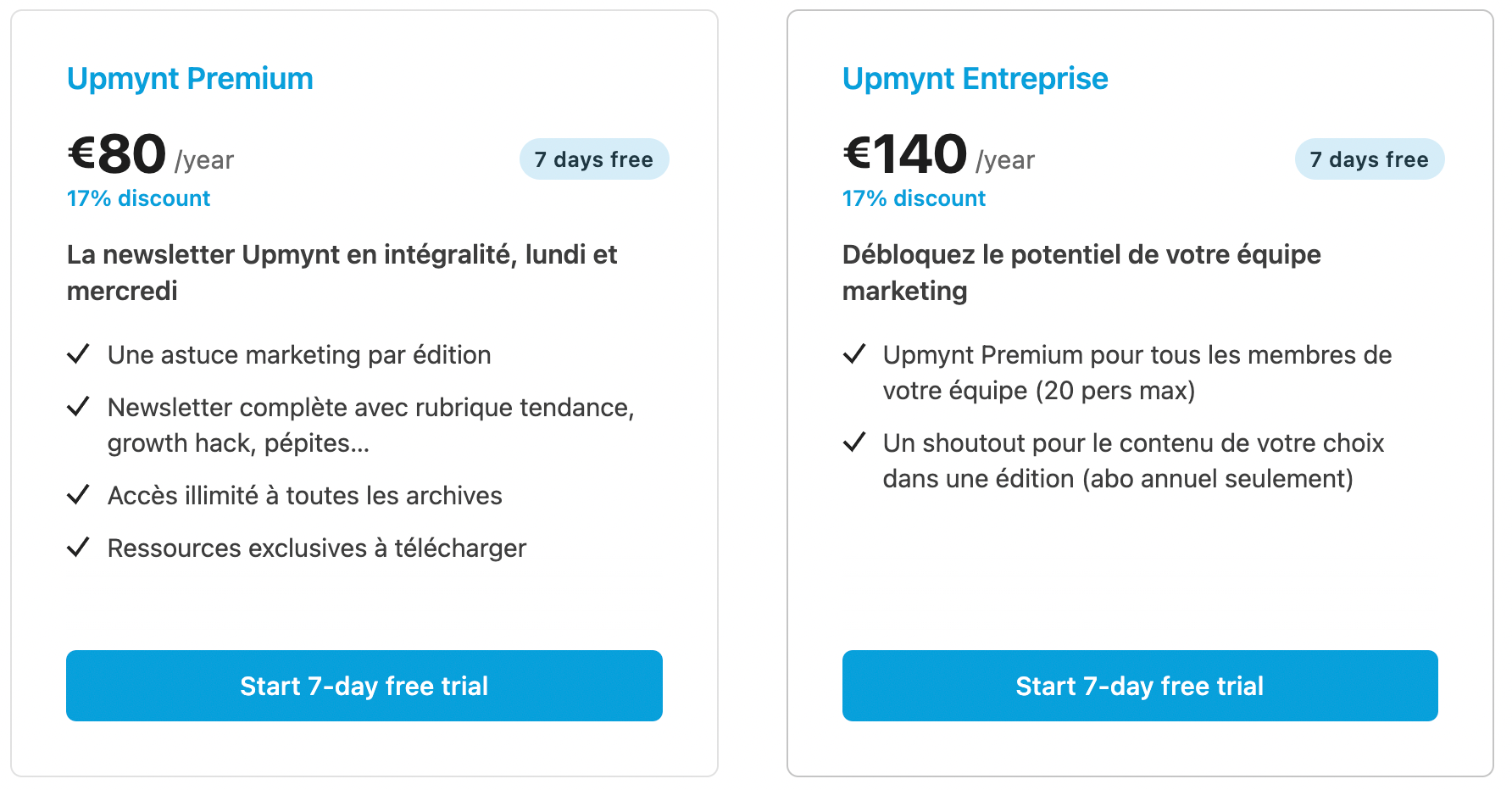Open the Upmynt Premium plan title
The image size is (1512, 790).
(x=190, y=79)
